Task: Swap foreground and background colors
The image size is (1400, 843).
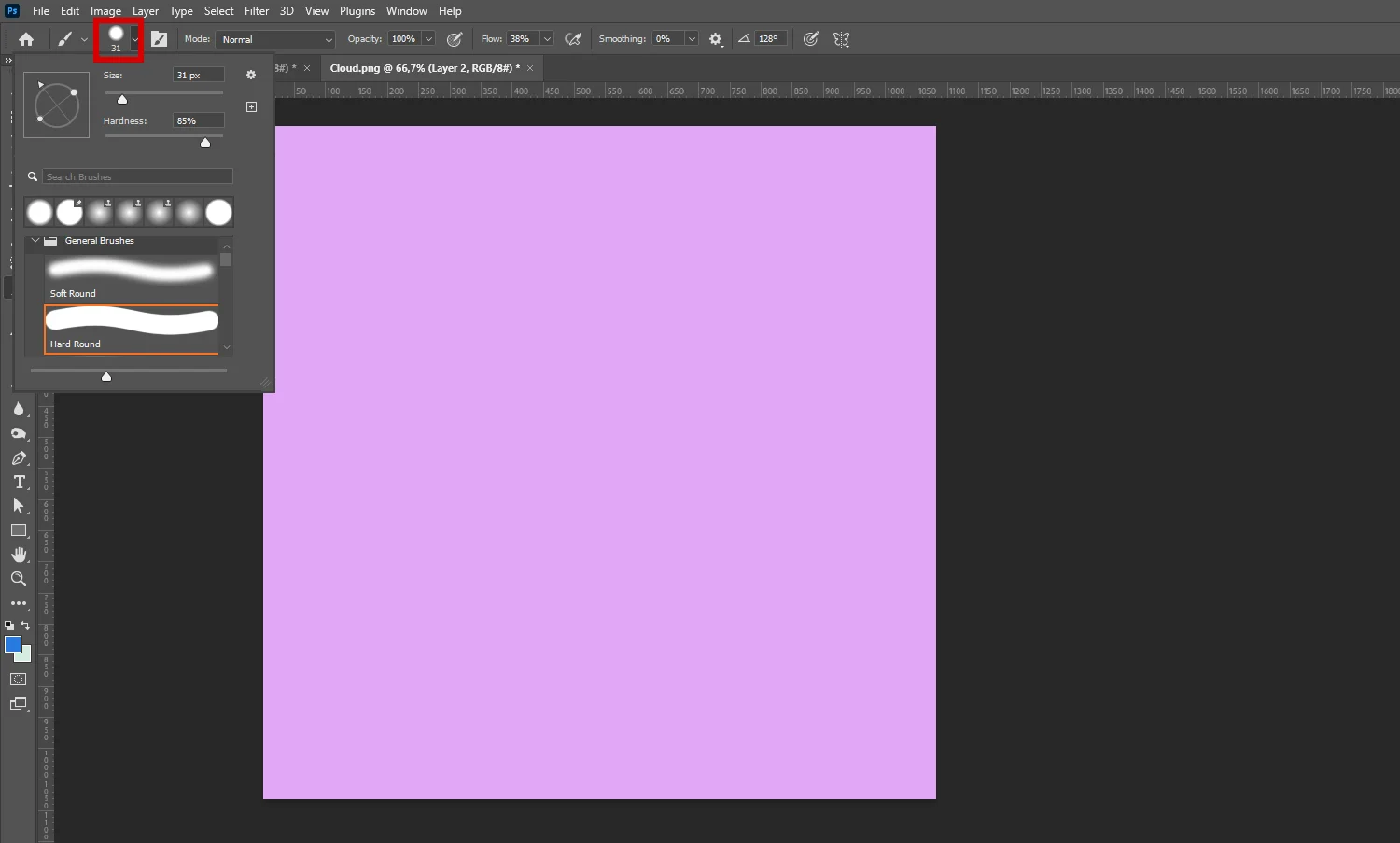Action: (x=25, y=625)
